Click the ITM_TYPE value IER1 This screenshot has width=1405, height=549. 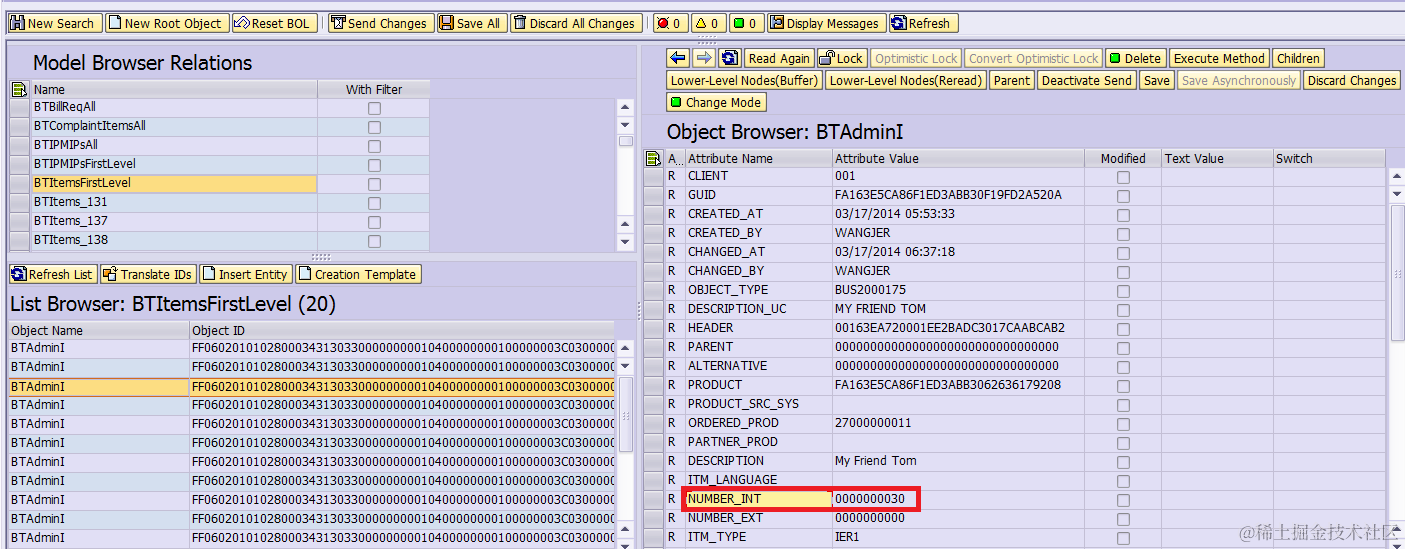point(847,537)
